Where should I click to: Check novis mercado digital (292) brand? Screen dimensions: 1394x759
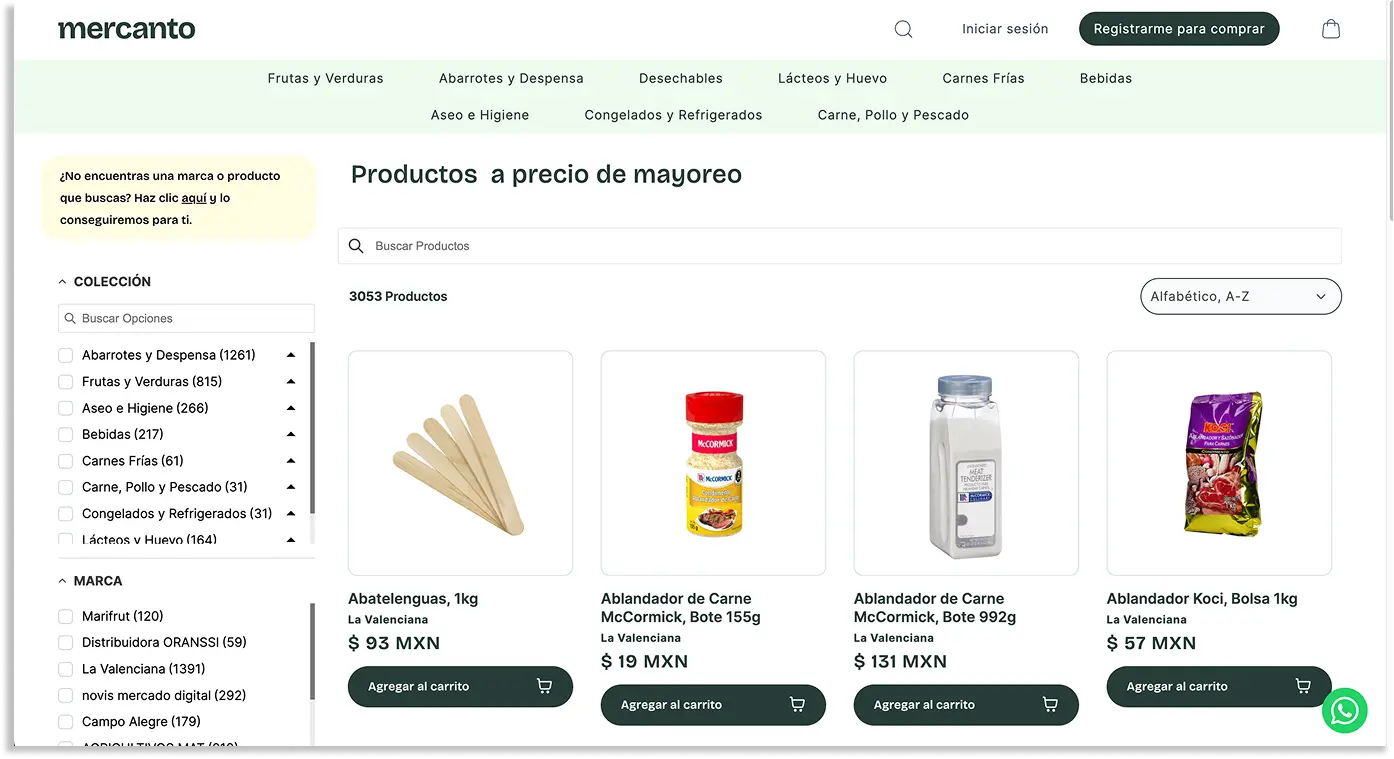pos(66,695)
